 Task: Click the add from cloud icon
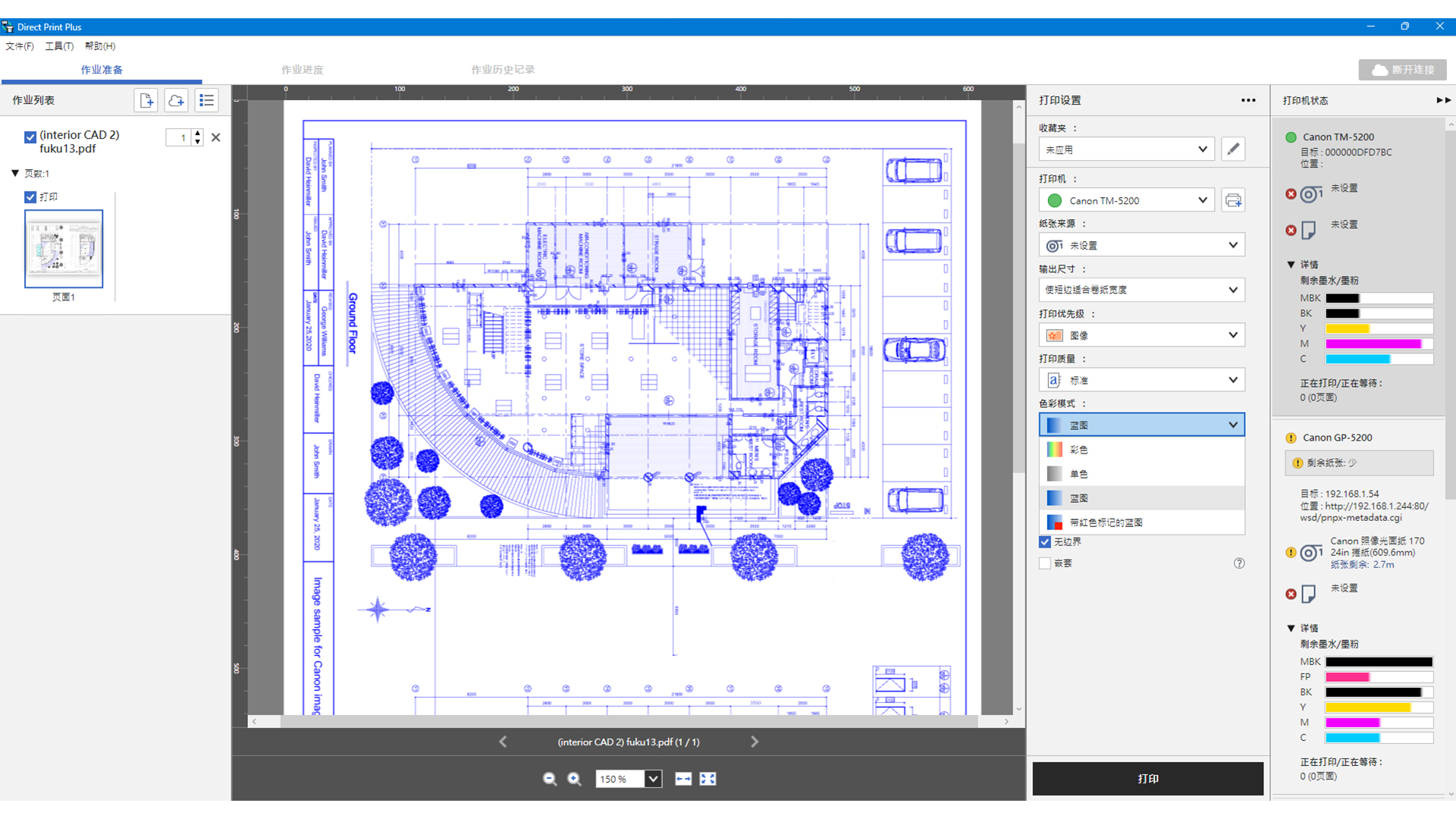click(176, 100)
